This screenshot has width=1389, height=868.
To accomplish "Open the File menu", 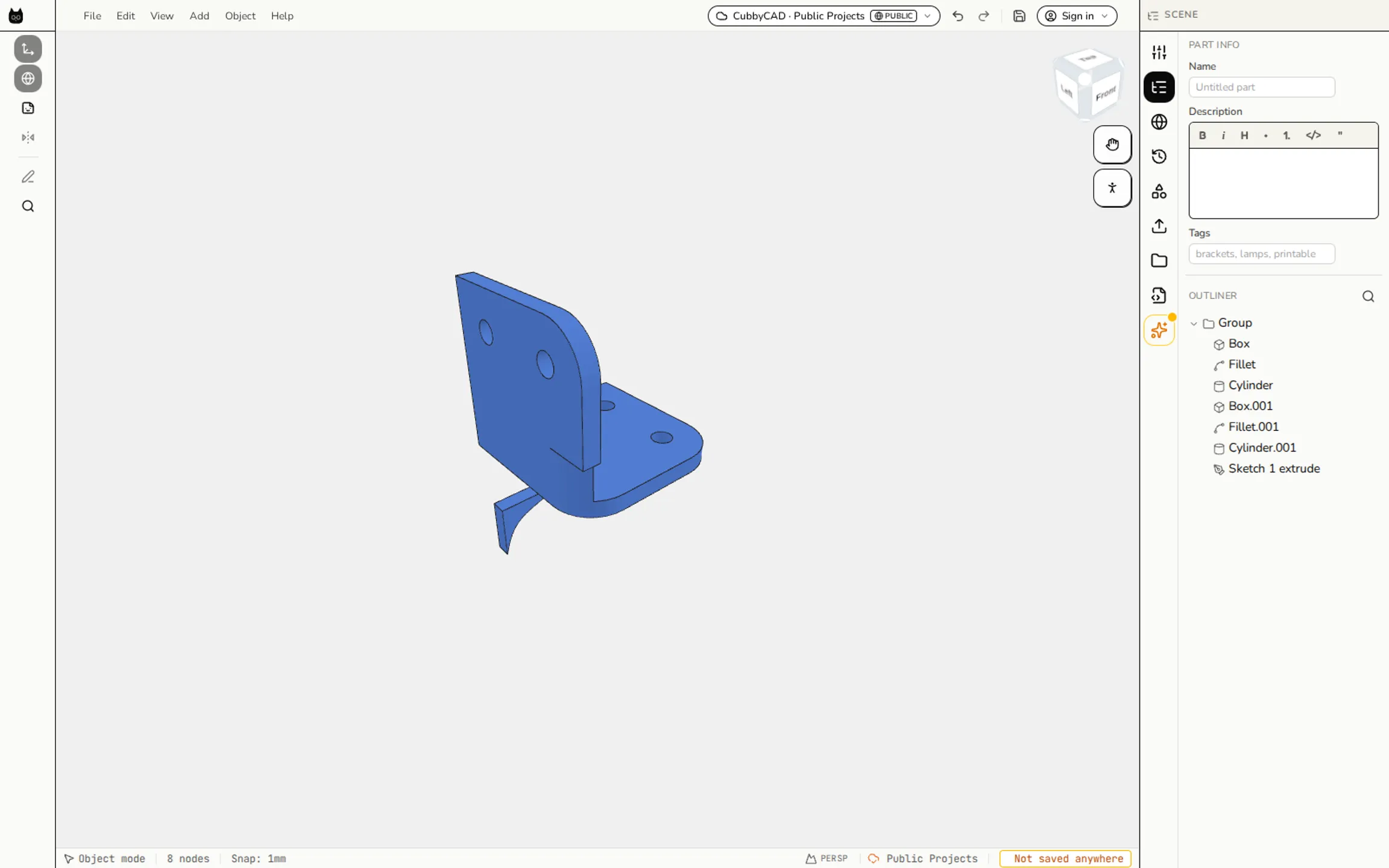I will pos(92,16).
